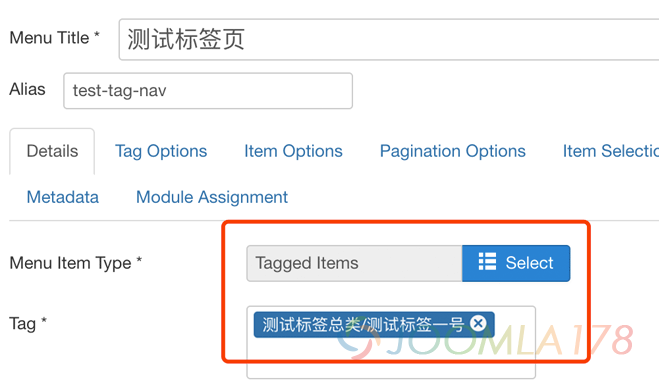Viewport: 659px width, 380px height.
Task: Select the Details tab
Action: (52, 151)
